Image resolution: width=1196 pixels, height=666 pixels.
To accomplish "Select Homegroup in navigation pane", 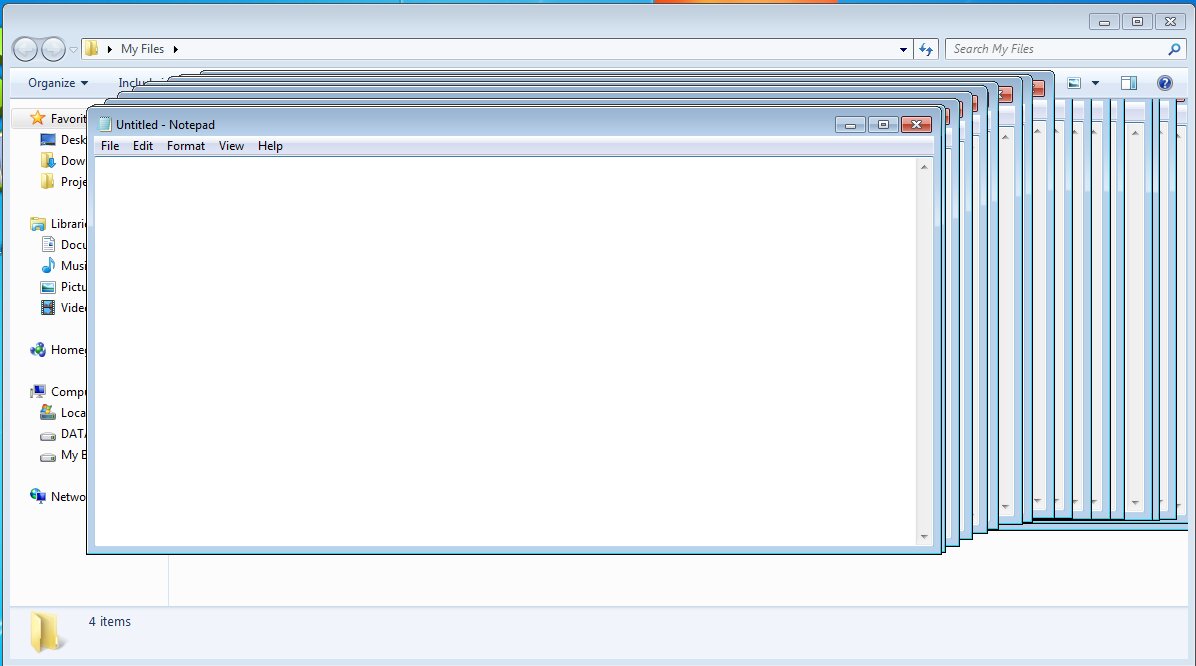I will point(58,349).
